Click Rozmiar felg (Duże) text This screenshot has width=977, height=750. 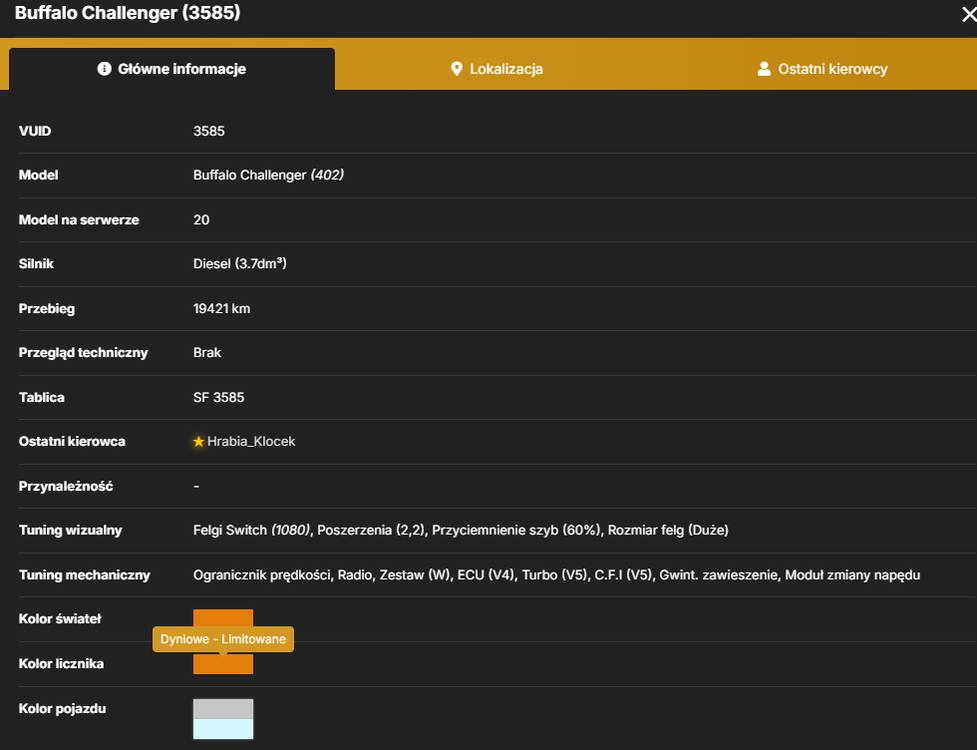point(668,530)
